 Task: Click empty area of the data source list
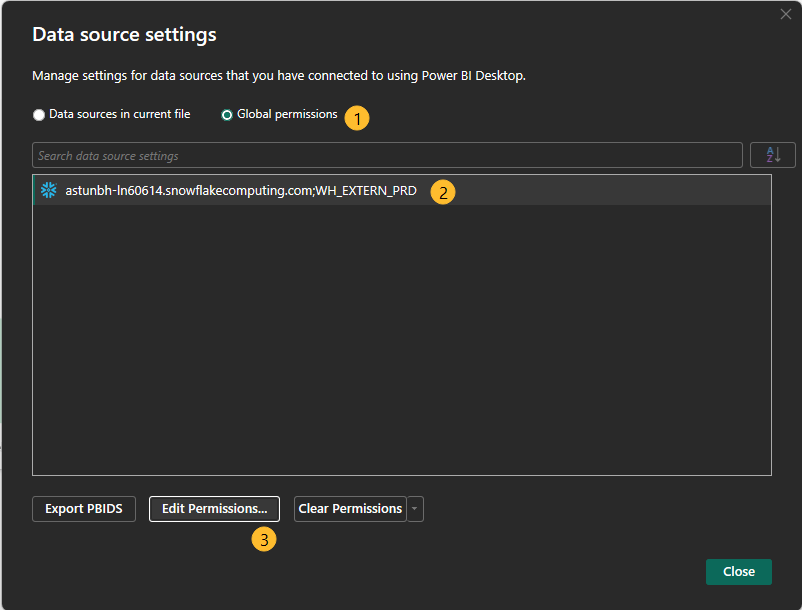[x=400, y=340]
